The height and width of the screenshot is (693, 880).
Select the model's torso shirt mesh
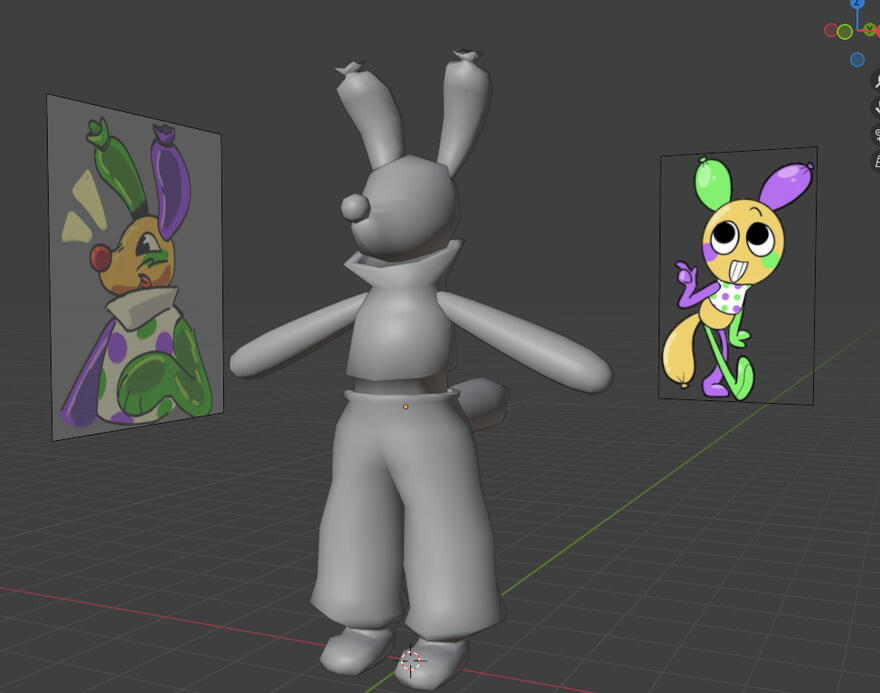(x=395, y=330)
